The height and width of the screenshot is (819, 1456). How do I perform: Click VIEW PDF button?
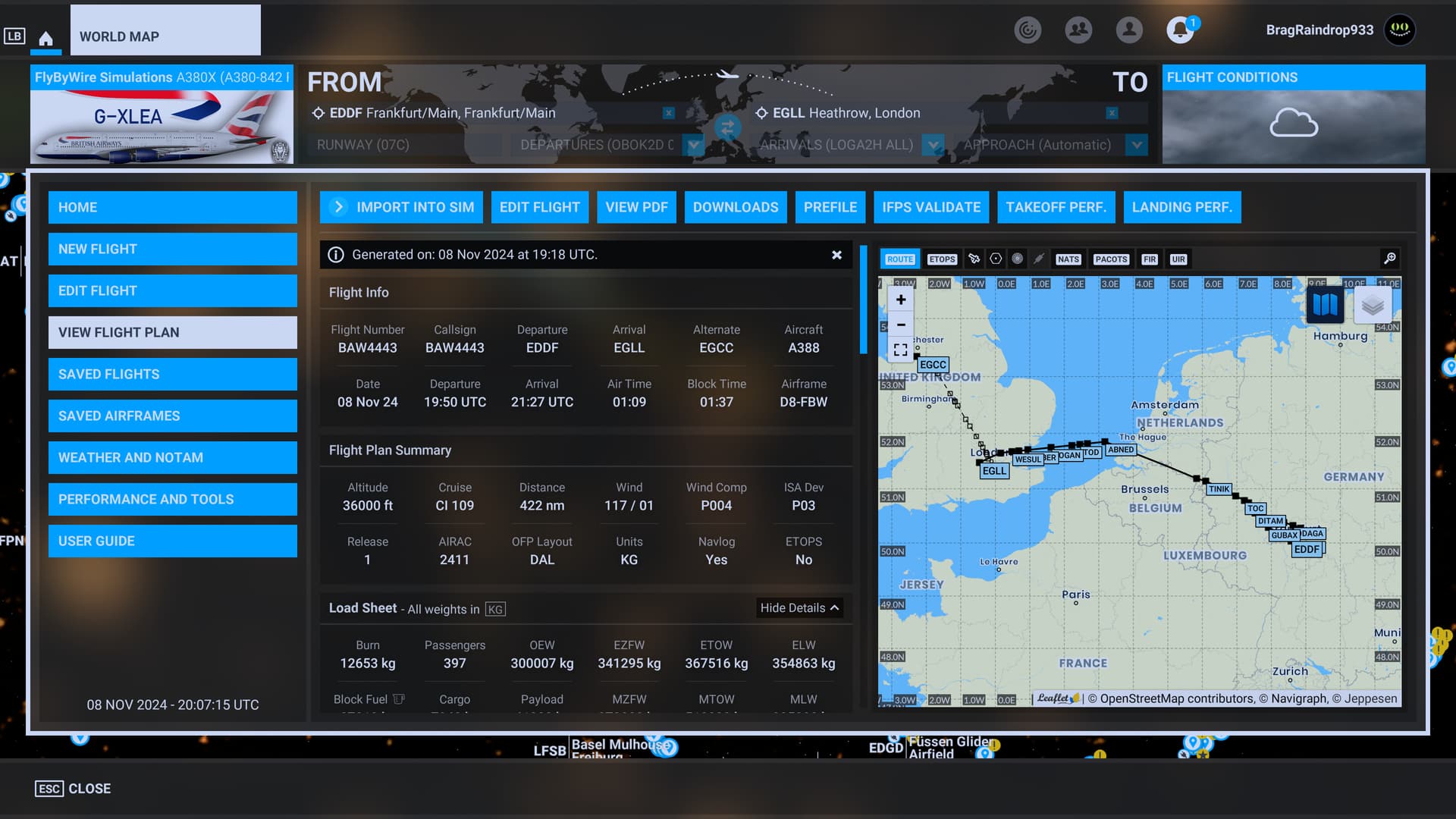click(x=636, y=207)
